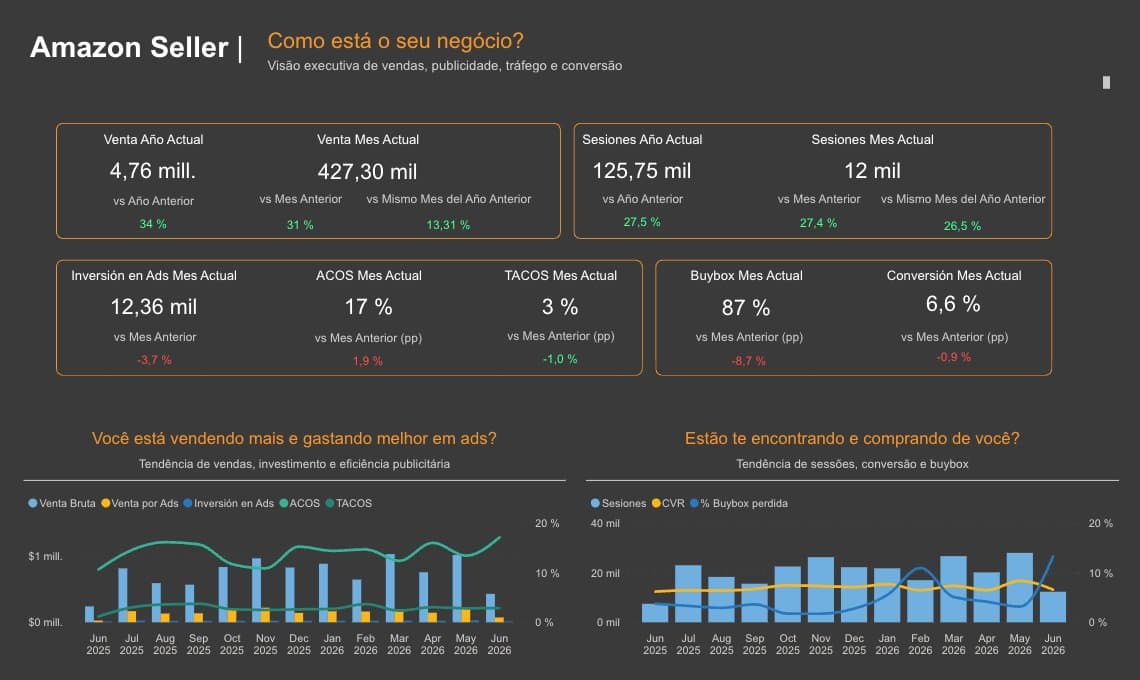The width and height of the screenshot is (1140, 680).
Task: Click the Inversión en Ads legend entry
Action: 228,503
